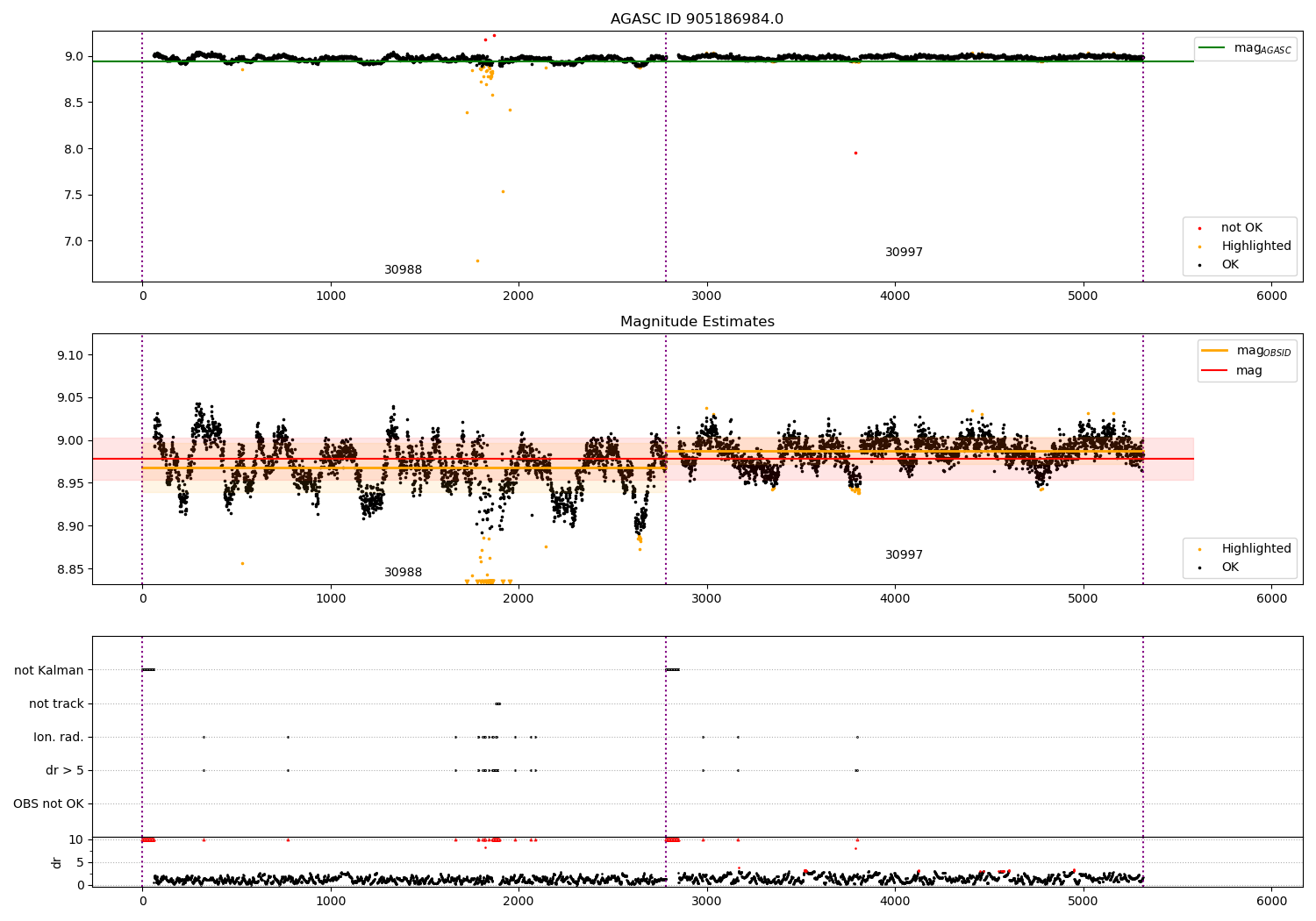The width and height of the screenshot is (1316, 921).
Task: Click y-axis tick '7.5' in the top plot
Action: [75, 195]
